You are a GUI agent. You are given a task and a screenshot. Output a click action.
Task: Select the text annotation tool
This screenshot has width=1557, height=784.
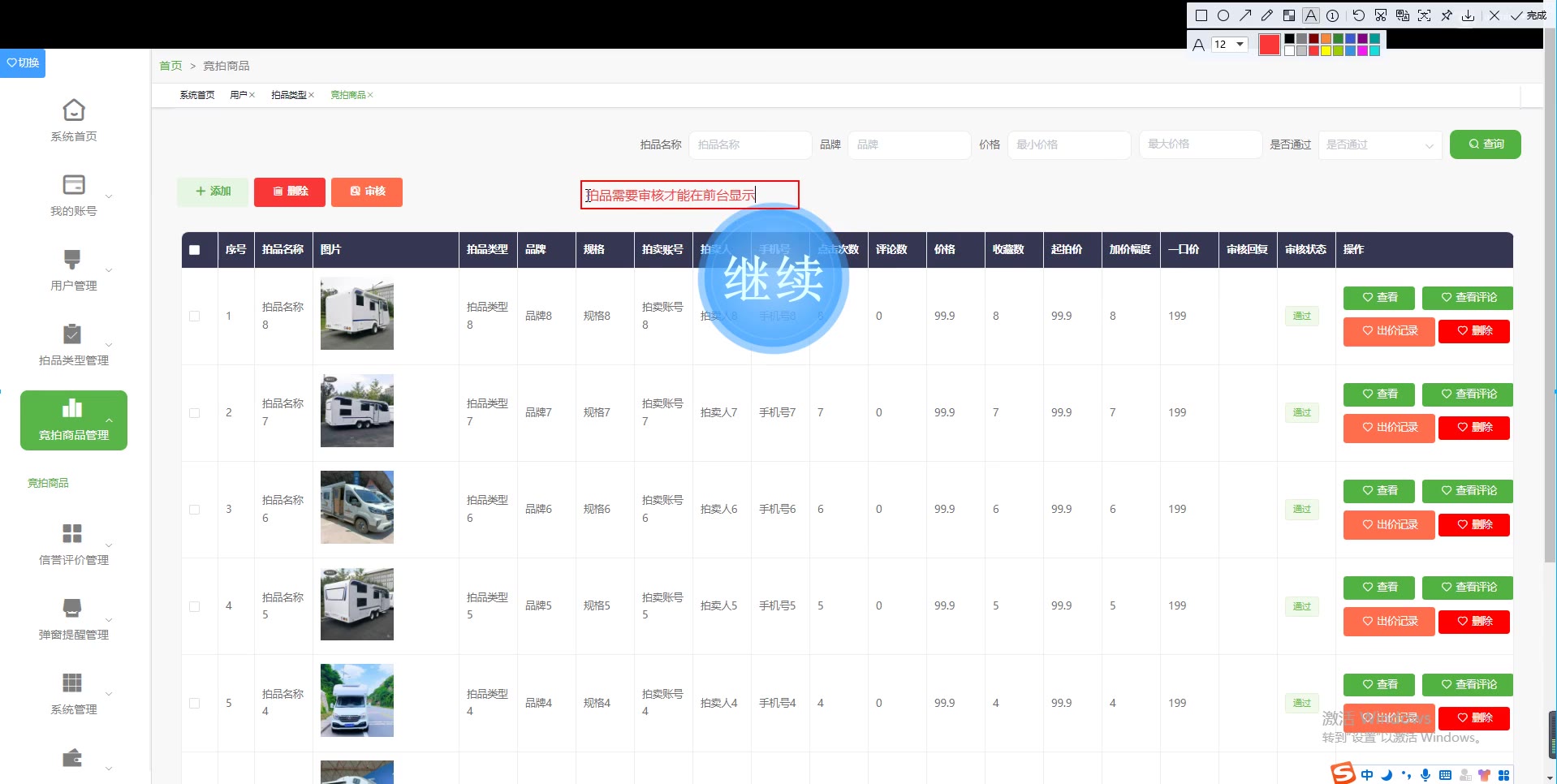point(1311,15)
